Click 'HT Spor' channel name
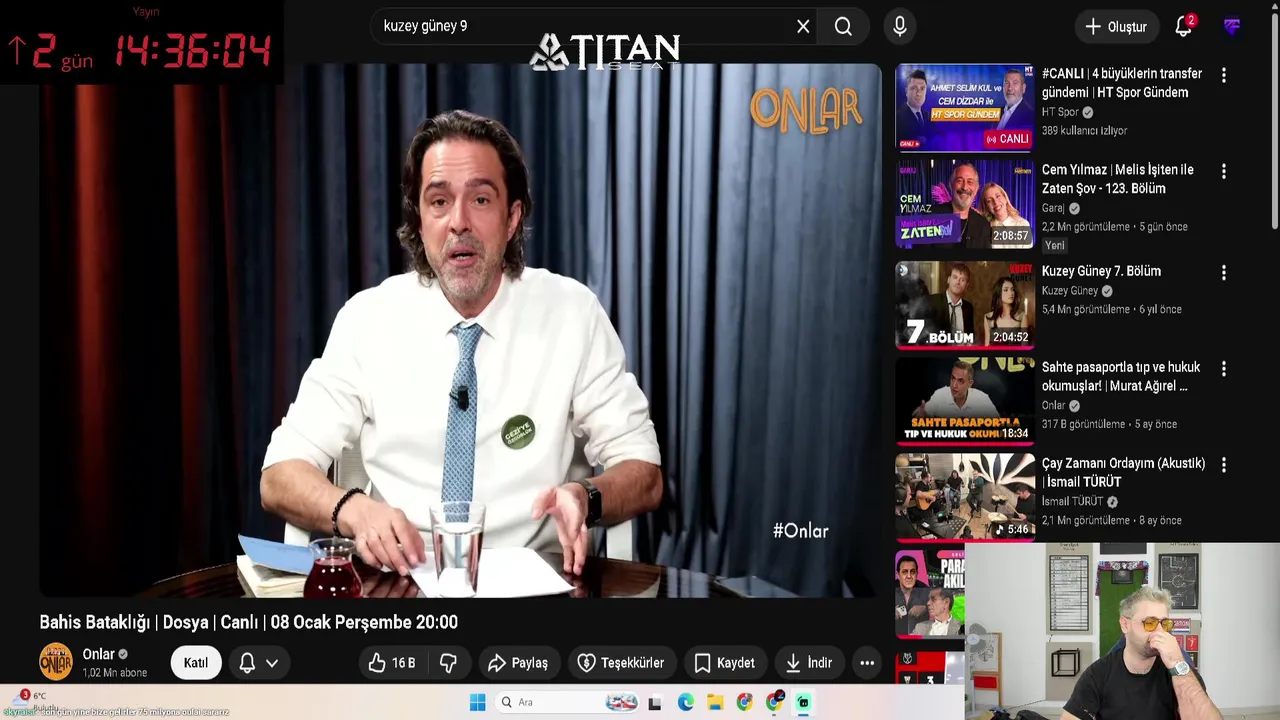The width and height of the screenshot is (1280, 720). (x=1060, y=112)
